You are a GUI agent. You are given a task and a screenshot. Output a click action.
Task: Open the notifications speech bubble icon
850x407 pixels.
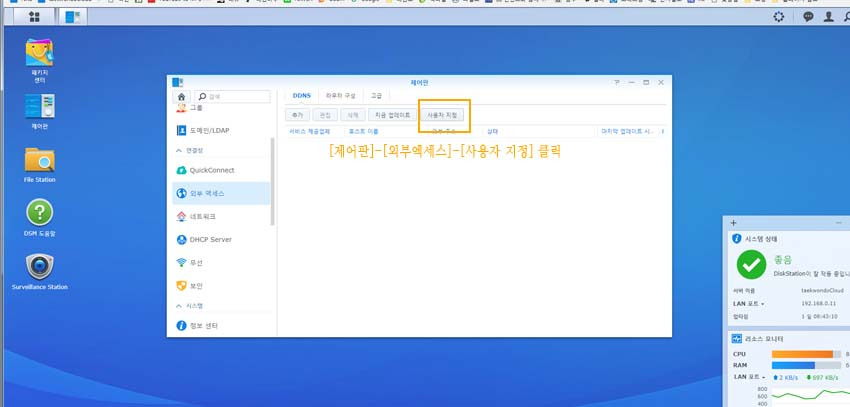point(808,17)
